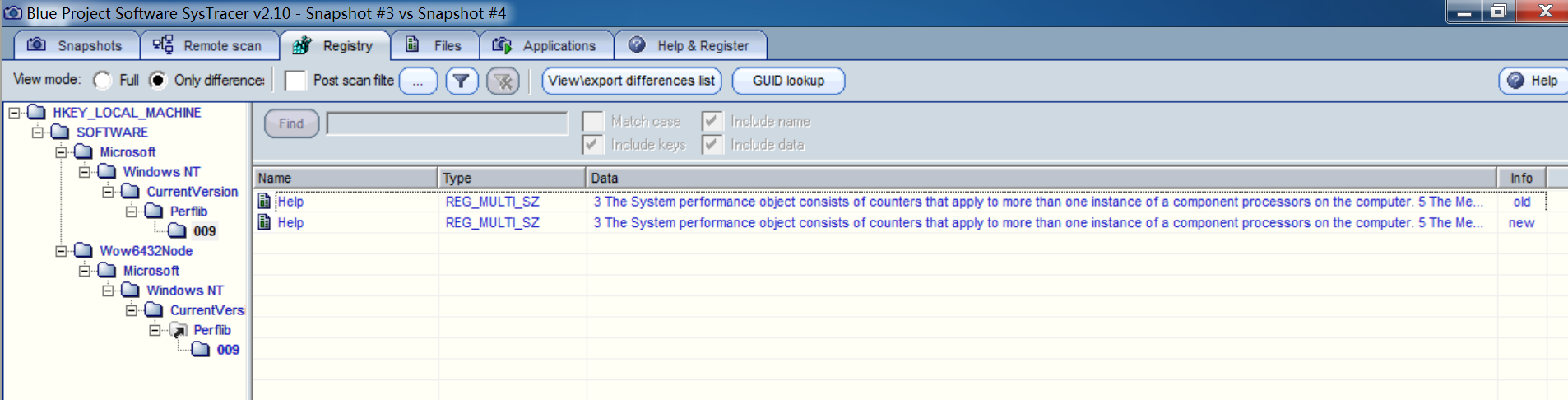Apply filter with the funnel icon

pyautogui.click(x=462, y=81)
